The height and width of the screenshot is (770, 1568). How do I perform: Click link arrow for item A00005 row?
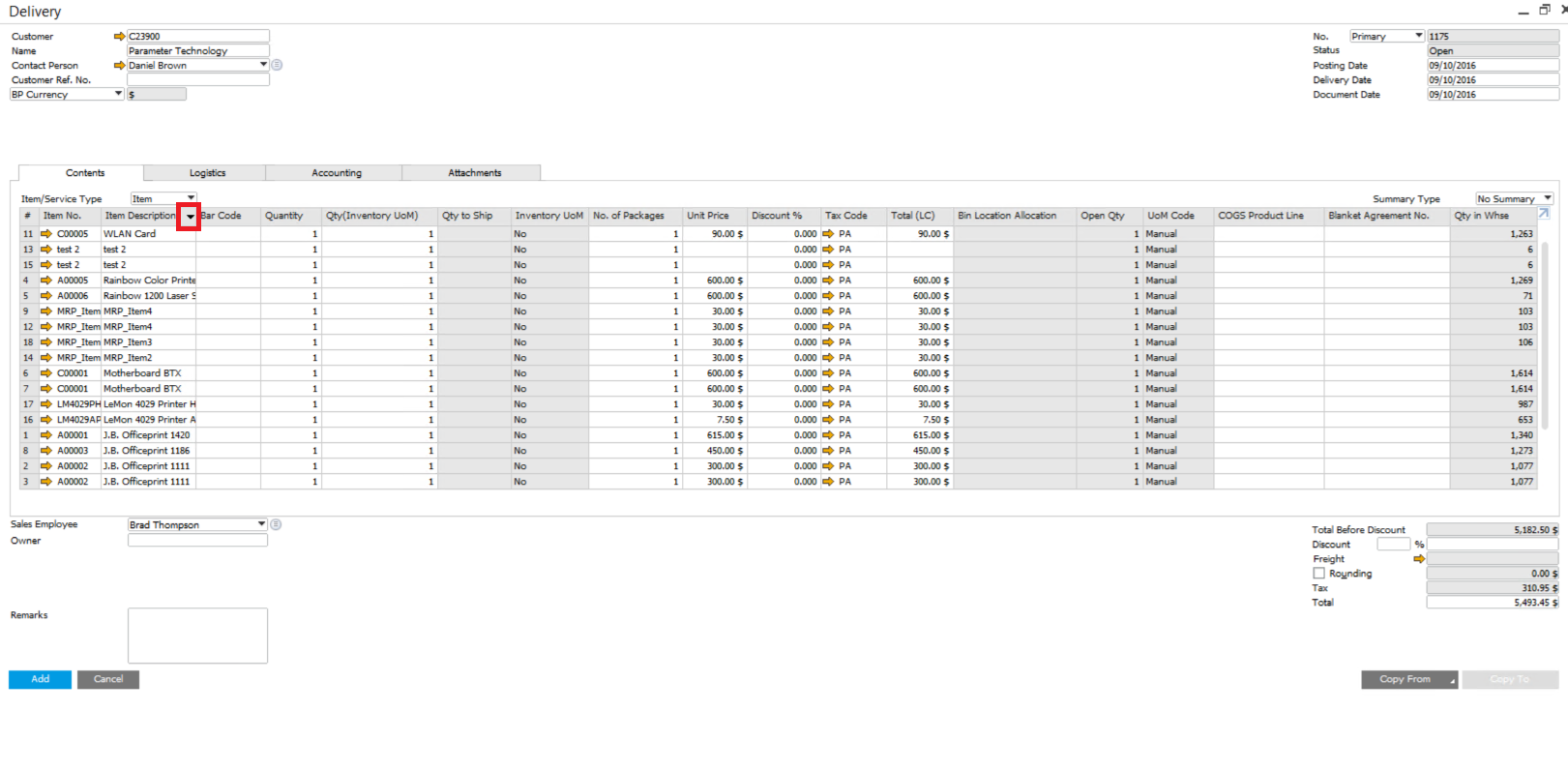click(x=46, y=281)
